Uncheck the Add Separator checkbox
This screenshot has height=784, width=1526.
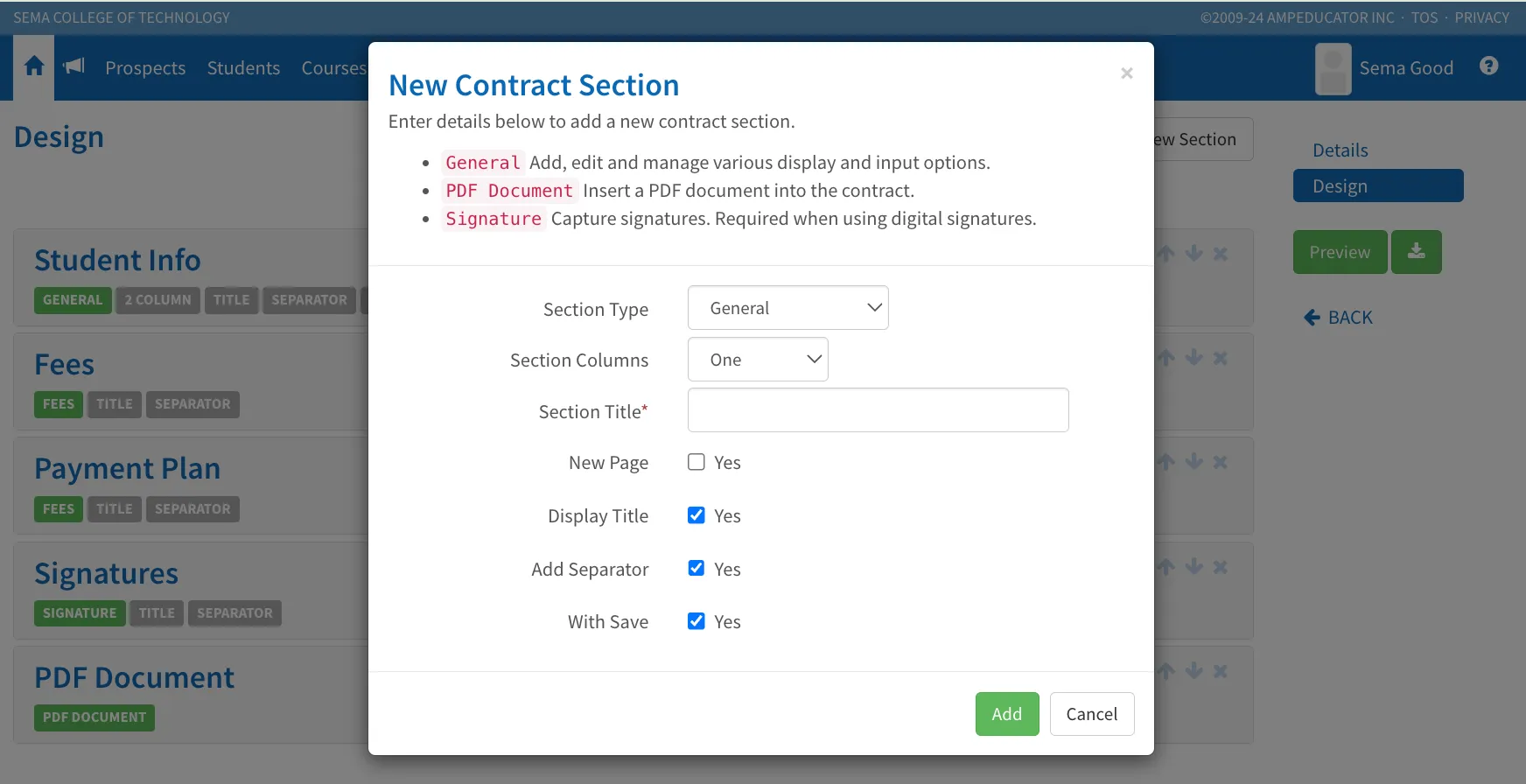696,568
